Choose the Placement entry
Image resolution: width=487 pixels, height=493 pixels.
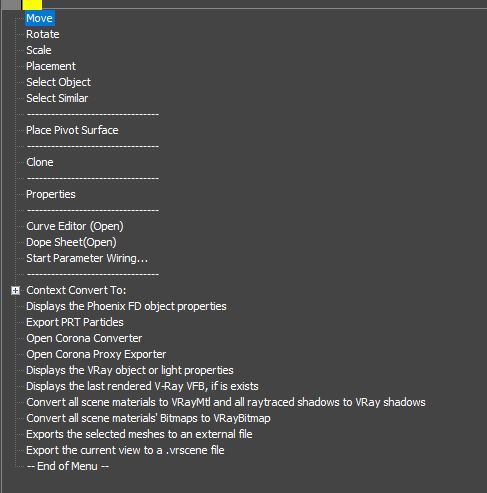click(x=51, y=66)
